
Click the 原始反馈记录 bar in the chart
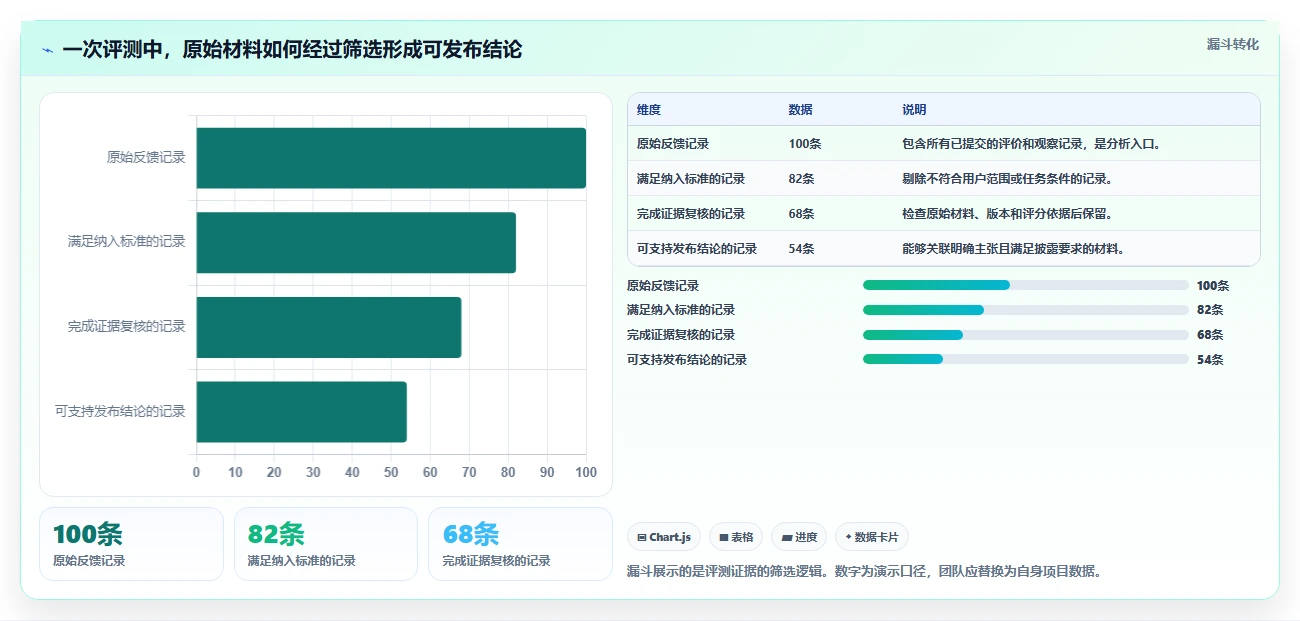[391, 158]
